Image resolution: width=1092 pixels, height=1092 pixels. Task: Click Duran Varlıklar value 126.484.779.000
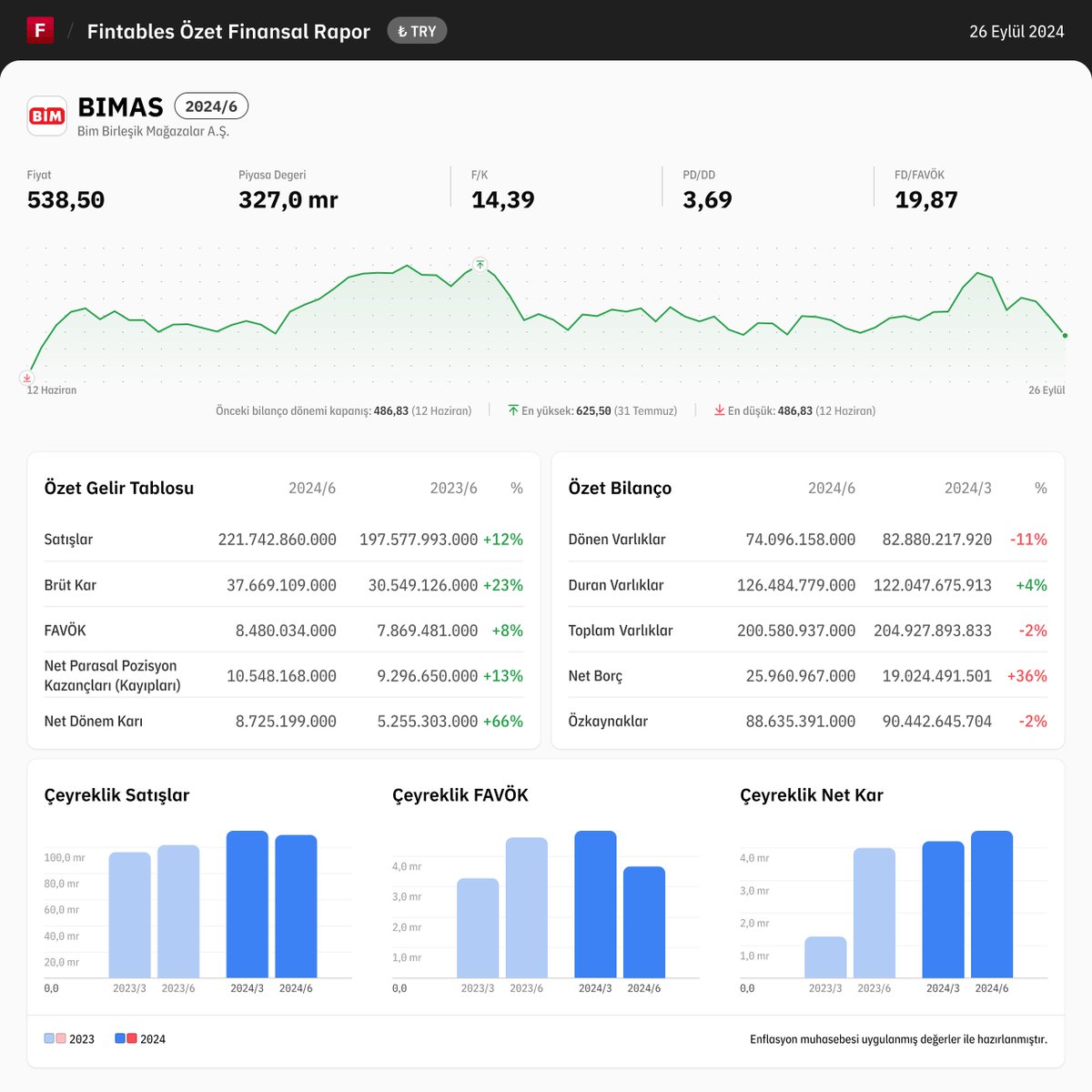click(796, 584)
